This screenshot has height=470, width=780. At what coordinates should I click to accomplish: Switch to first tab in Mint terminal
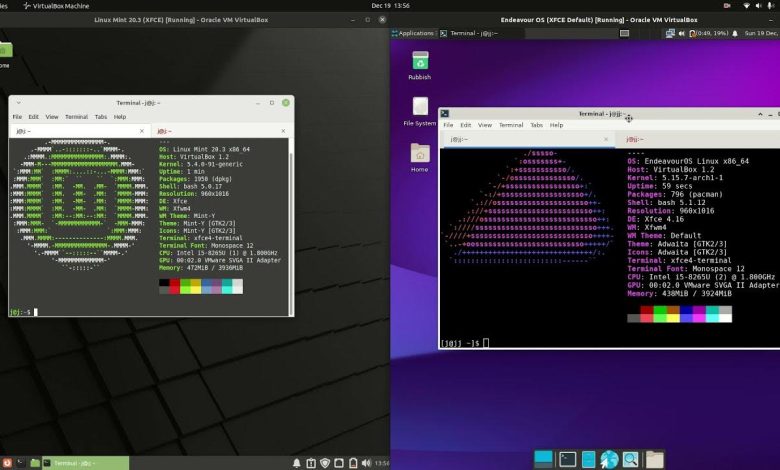(x=80, y=131)
